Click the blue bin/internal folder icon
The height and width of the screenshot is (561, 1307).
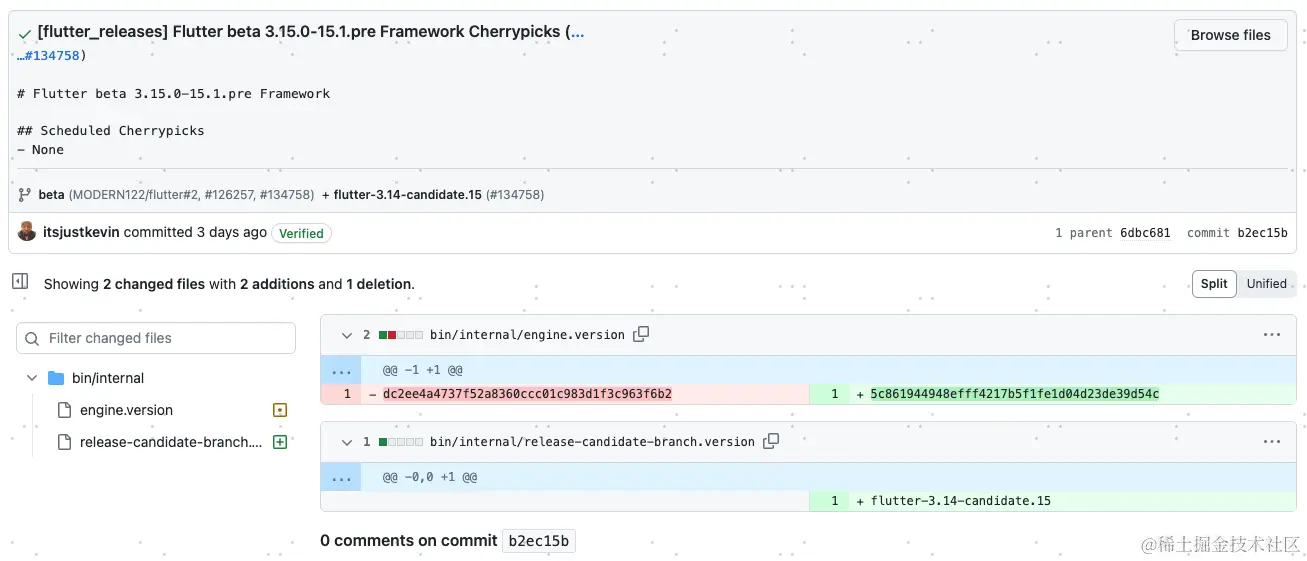[56, 378]
